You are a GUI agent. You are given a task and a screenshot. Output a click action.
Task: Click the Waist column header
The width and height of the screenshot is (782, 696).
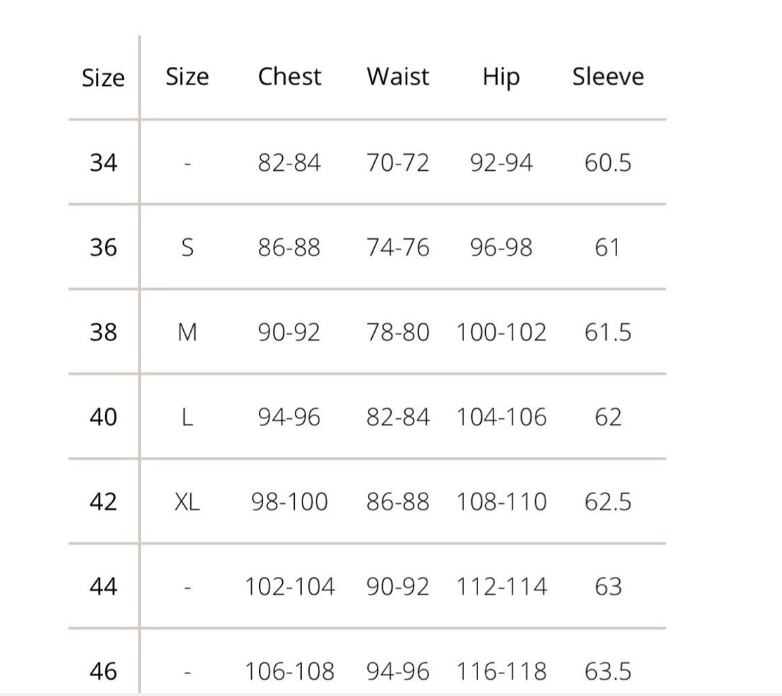(x=397, y=77)
